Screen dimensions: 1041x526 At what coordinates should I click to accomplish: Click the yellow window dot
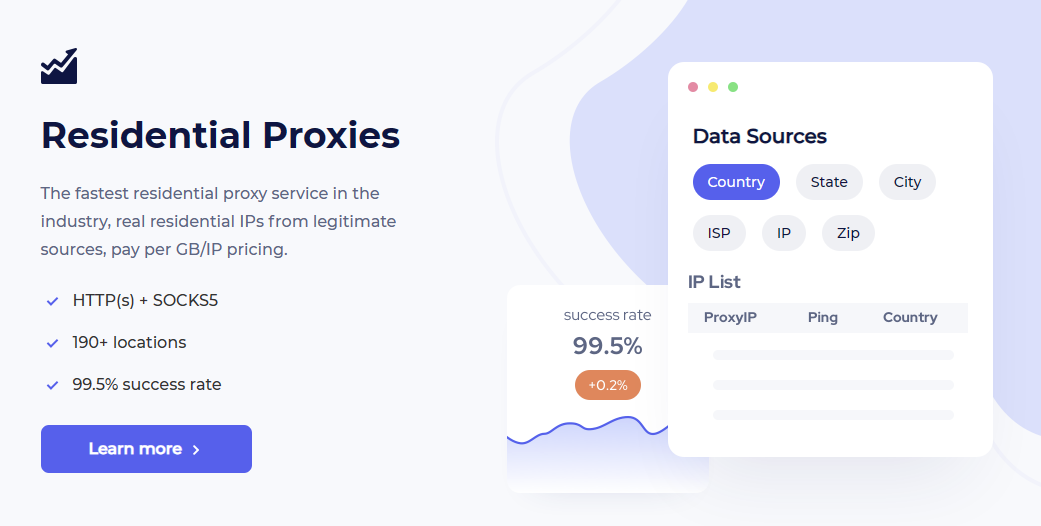tap(713, 87)
